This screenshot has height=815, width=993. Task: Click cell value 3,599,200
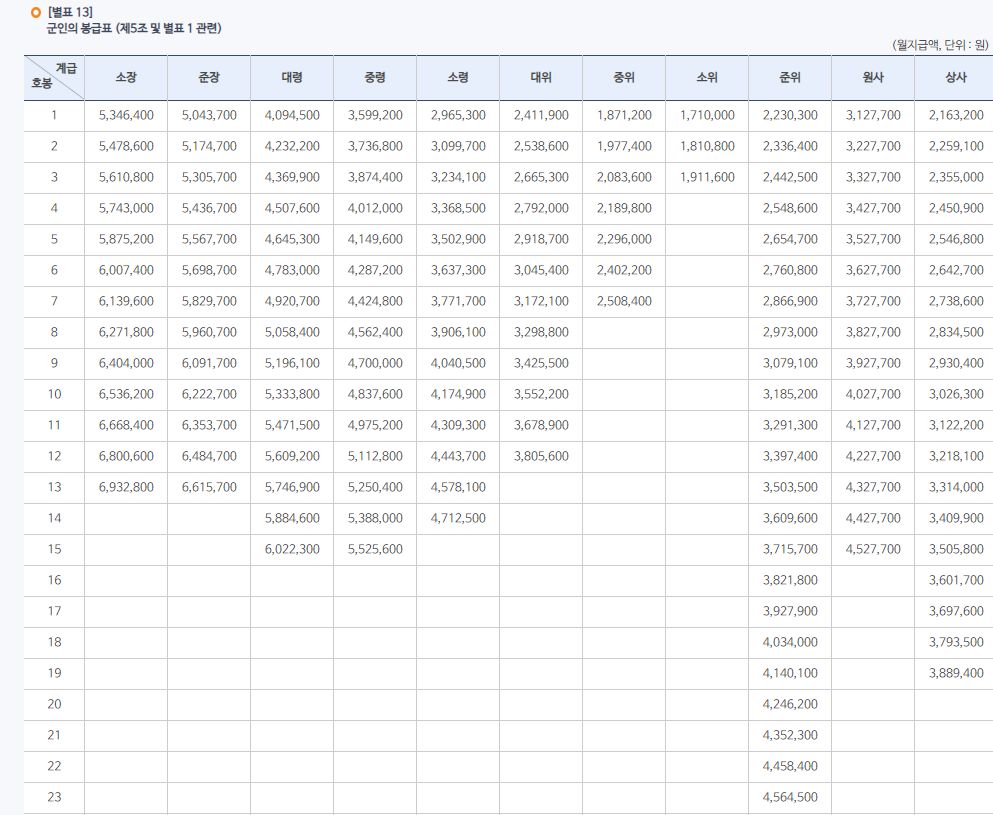(x=375, y=115)
